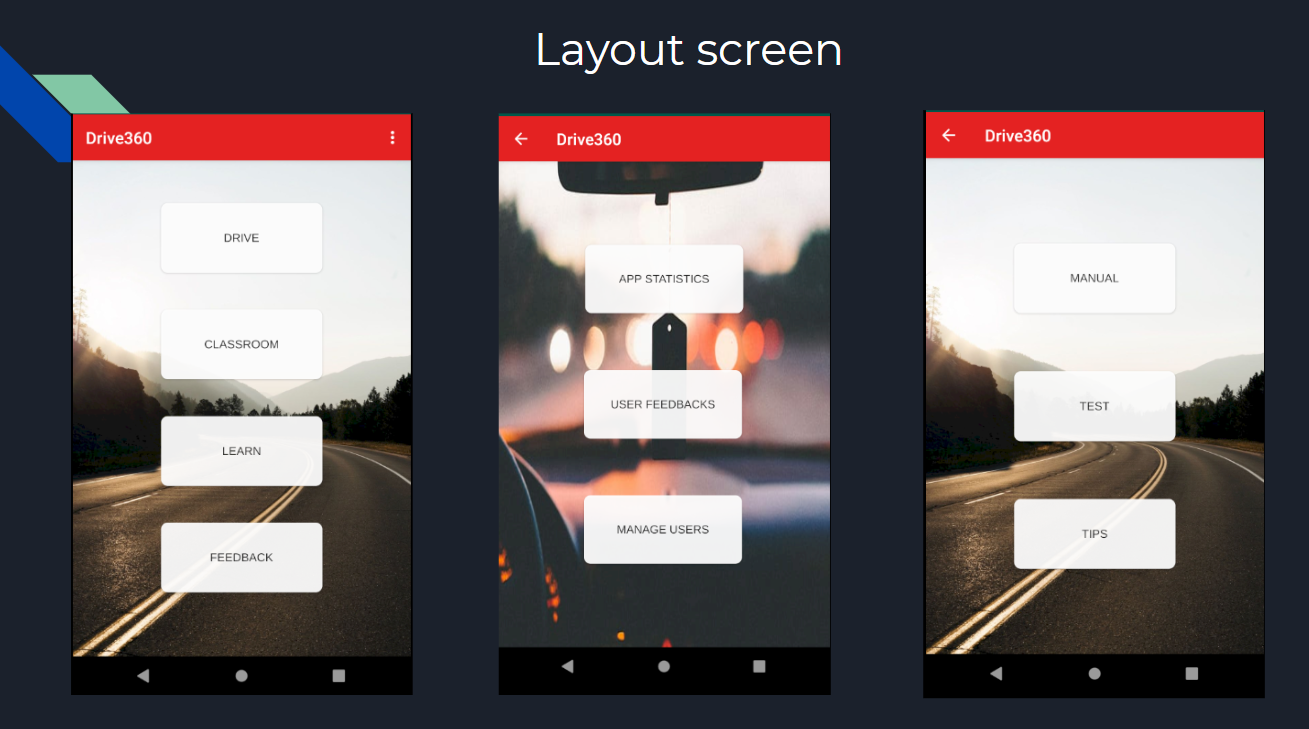
Task: Choose the LEARN button
Action: click(241, 451)
